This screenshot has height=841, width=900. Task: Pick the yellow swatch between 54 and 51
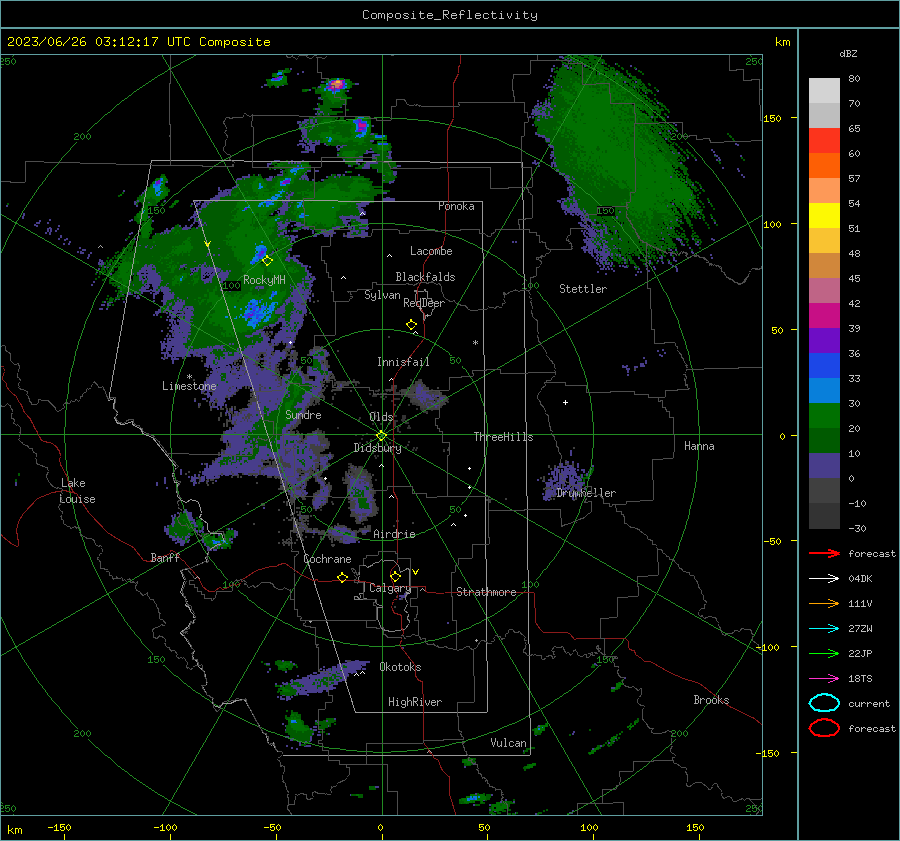click(824, 216)
